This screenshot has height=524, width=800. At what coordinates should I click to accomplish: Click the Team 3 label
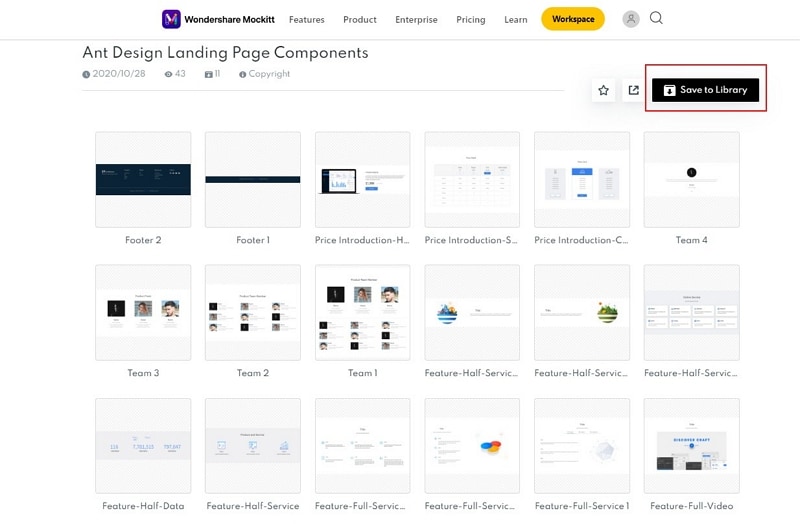pos(143,373)
